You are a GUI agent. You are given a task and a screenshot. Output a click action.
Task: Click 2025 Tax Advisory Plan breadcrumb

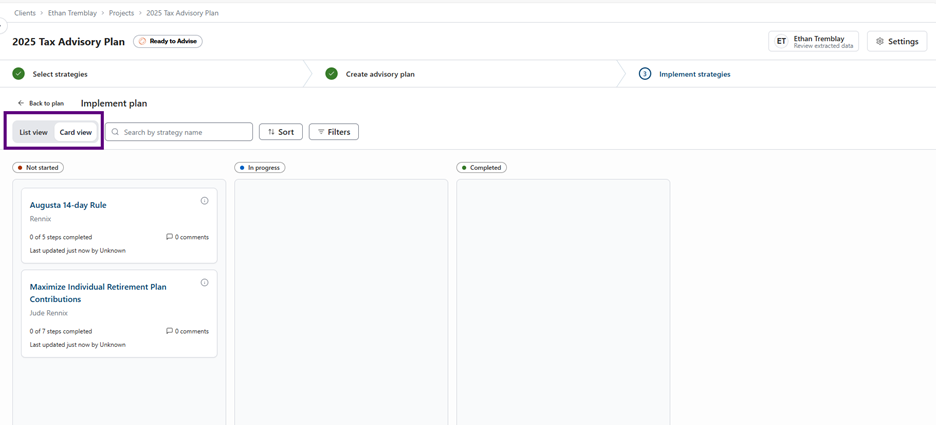(x=182, y=13)
